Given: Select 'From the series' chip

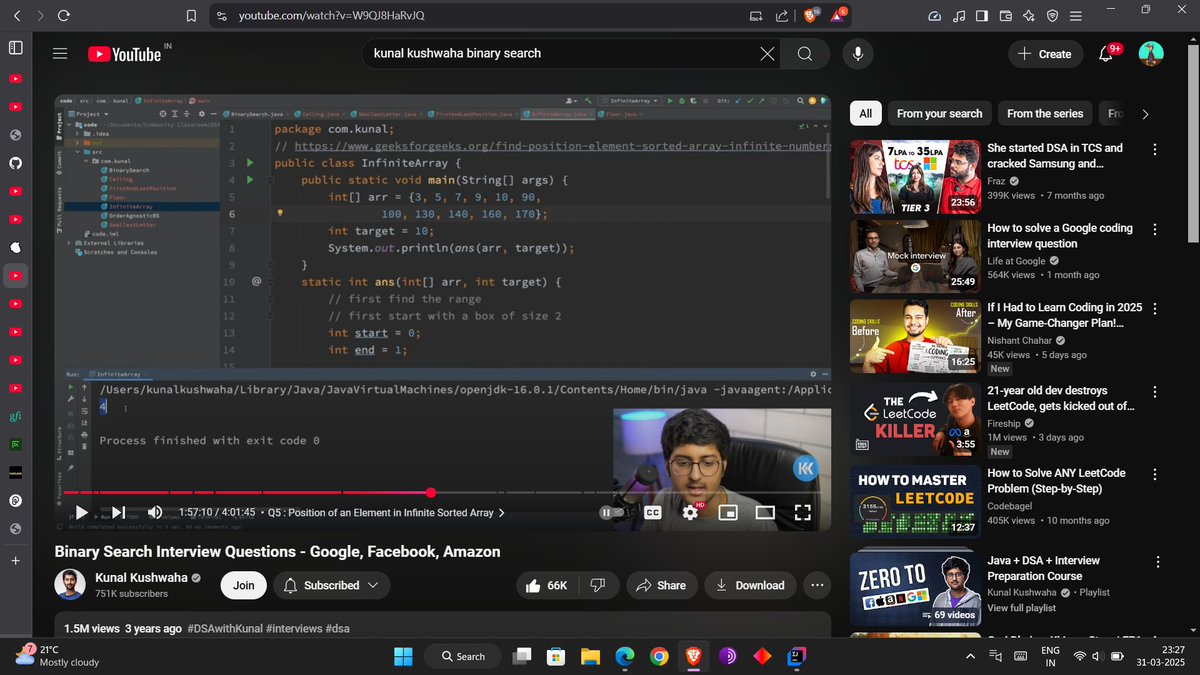Looking at the screenshot, I should point(1045,114).
